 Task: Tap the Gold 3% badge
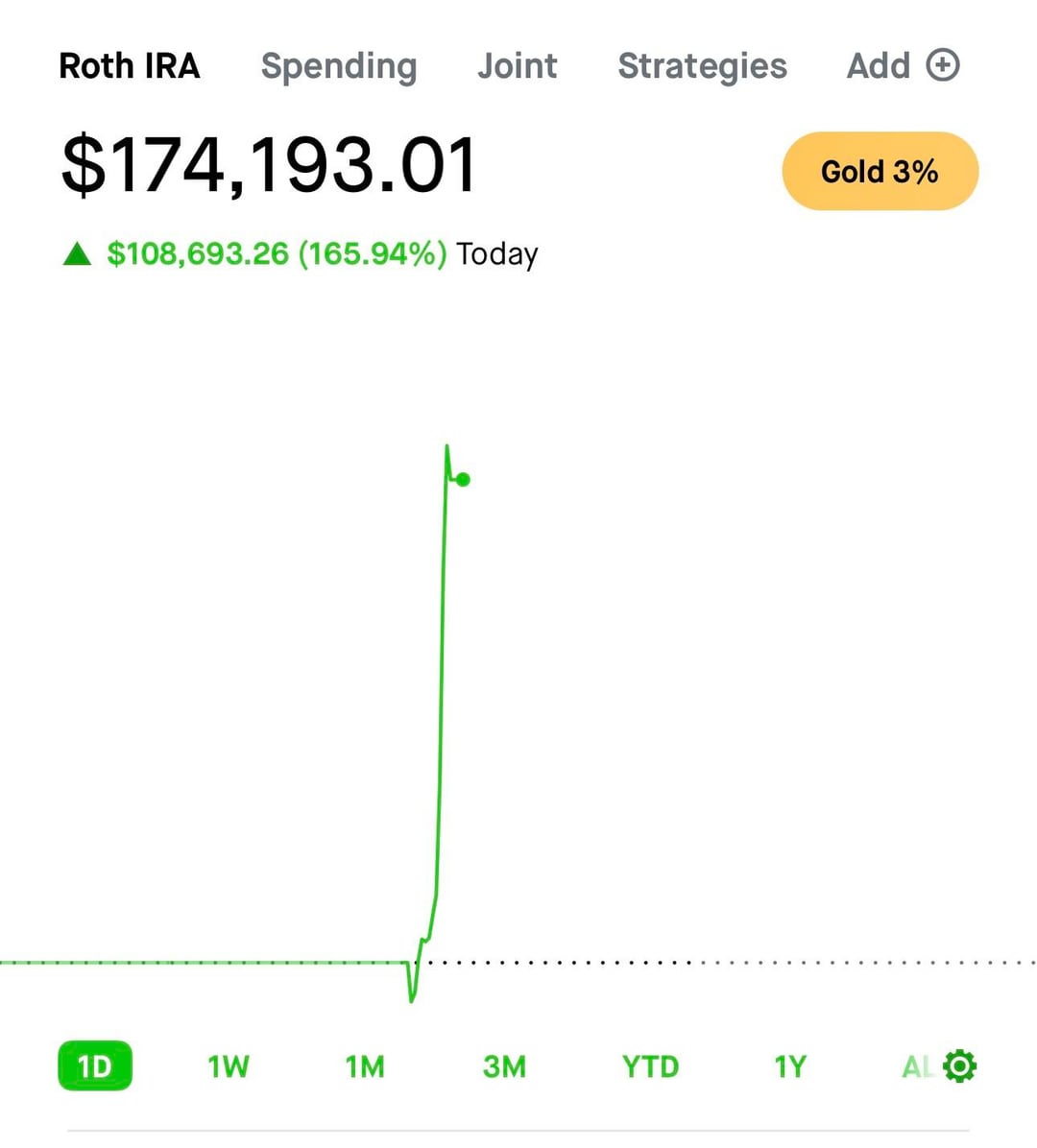tap(880, 172)
